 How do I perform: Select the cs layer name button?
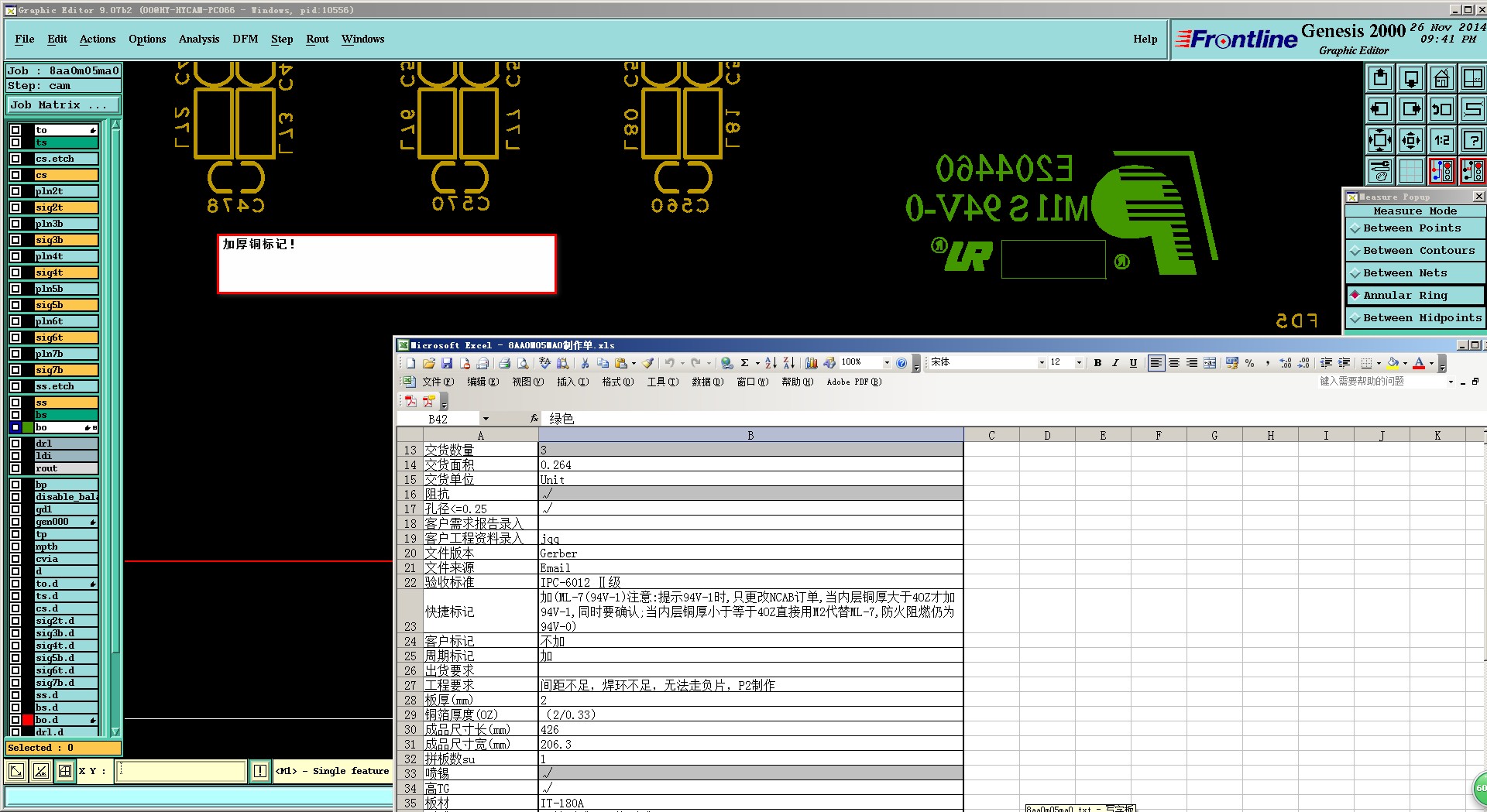tap(66, 175)
